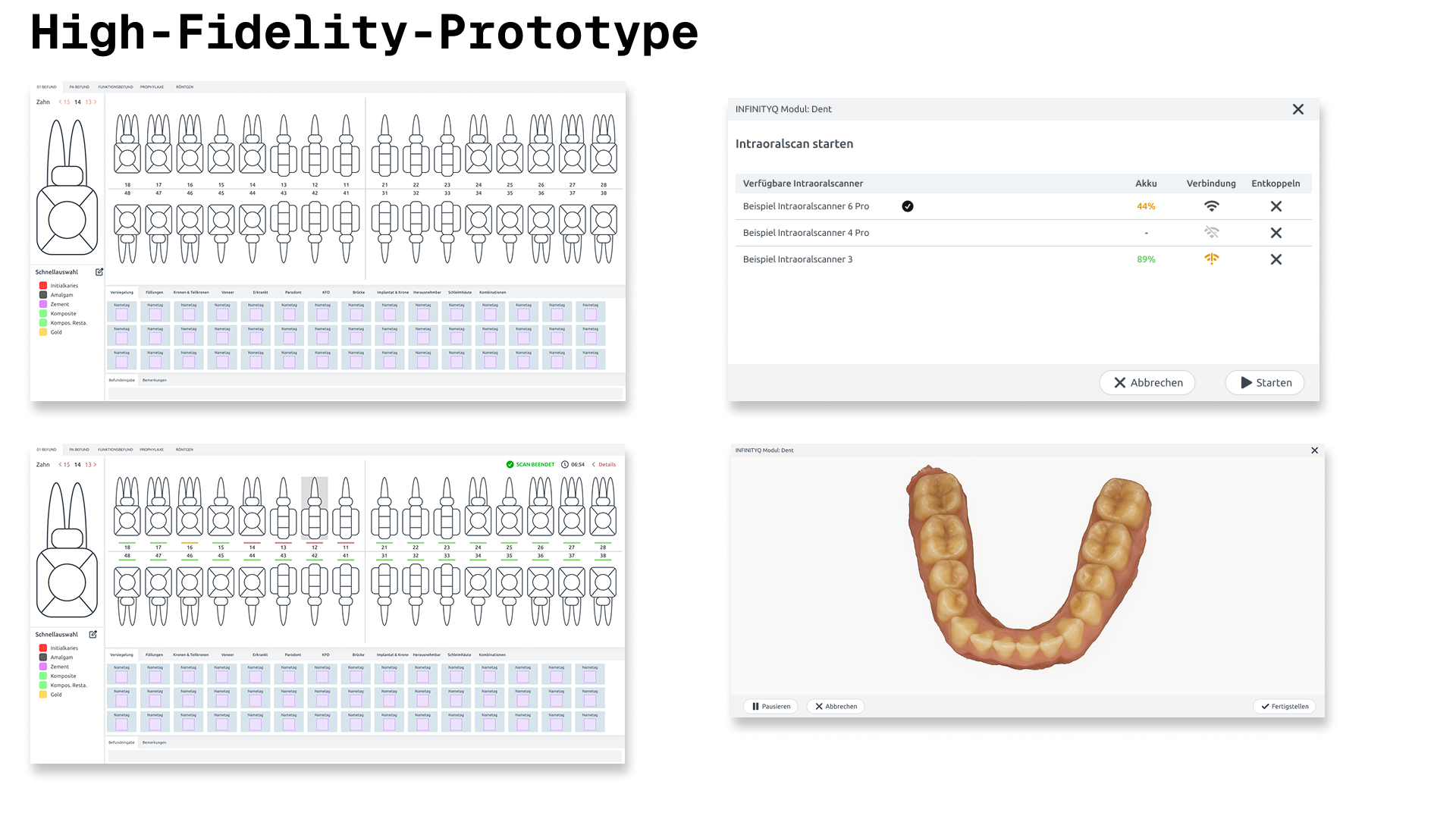Open Schnellauswahl editor in SCAN BEENDET chart
Viewport: 1456px width, 819px height.
point(93,634)
